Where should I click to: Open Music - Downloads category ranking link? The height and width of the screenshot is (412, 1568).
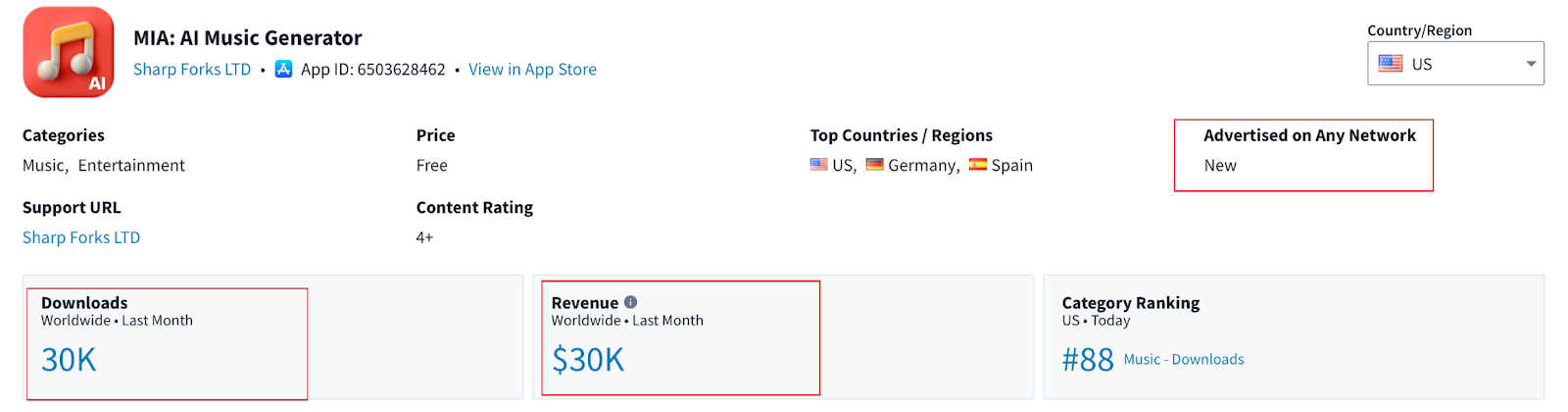(x=1184, y=360)
